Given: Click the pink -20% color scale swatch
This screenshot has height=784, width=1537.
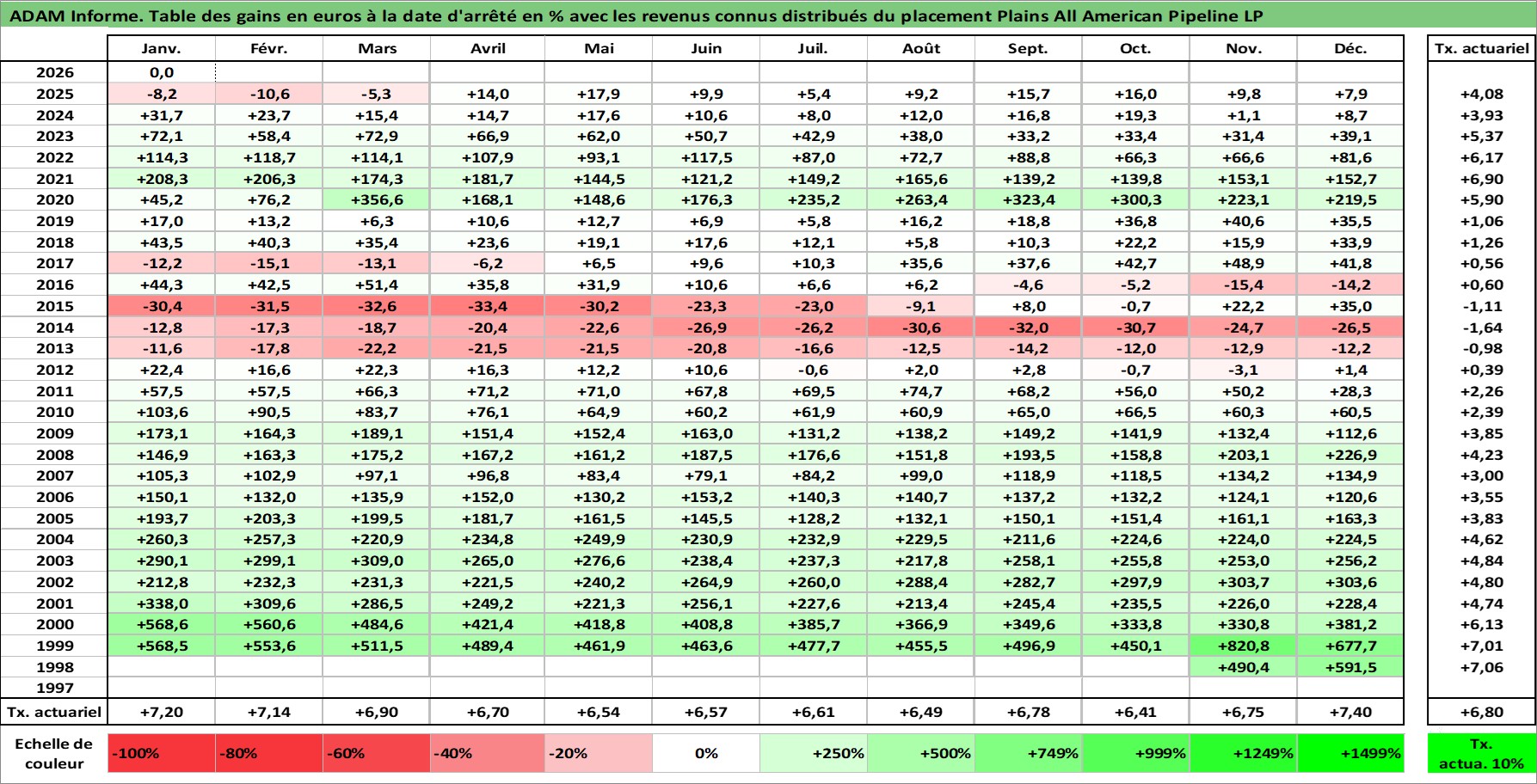Looking at the screenshot, I should [599, 753].
